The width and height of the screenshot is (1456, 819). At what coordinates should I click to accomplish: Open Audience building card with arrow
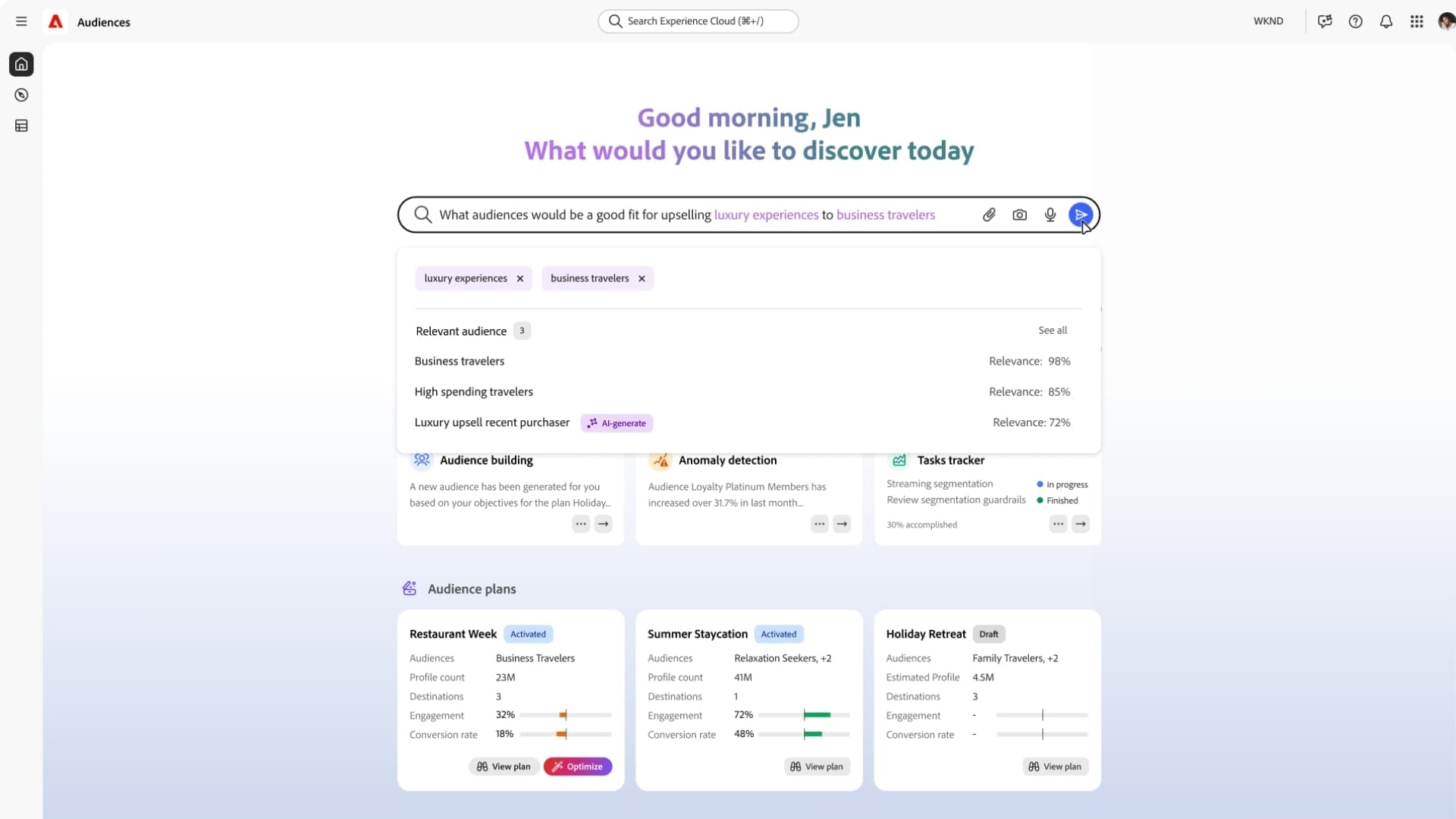pyautogui.click(x=603, y=524)
